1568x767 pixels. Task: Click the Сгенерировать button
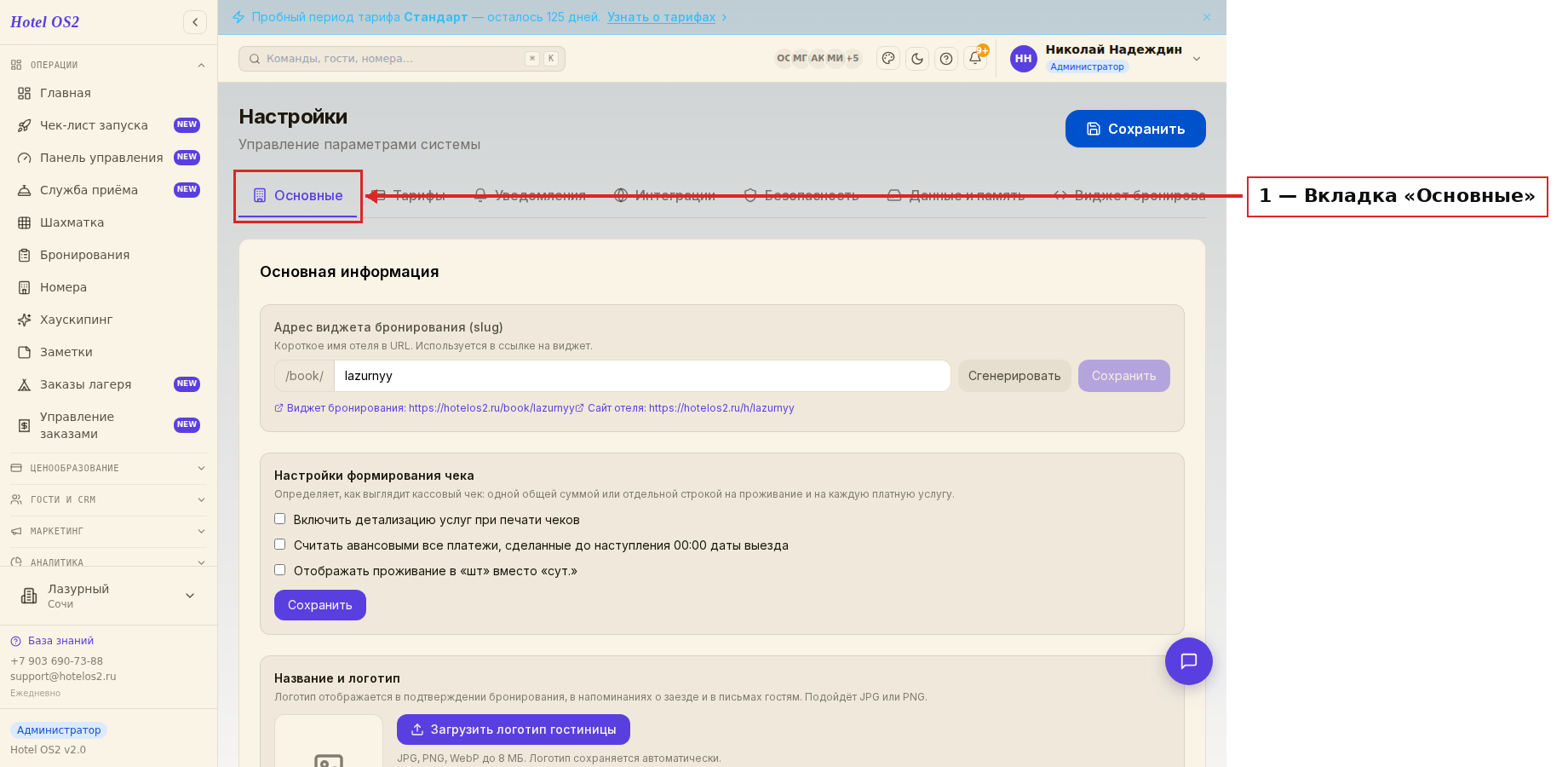pyautogui.click(x=1014, y=376)
